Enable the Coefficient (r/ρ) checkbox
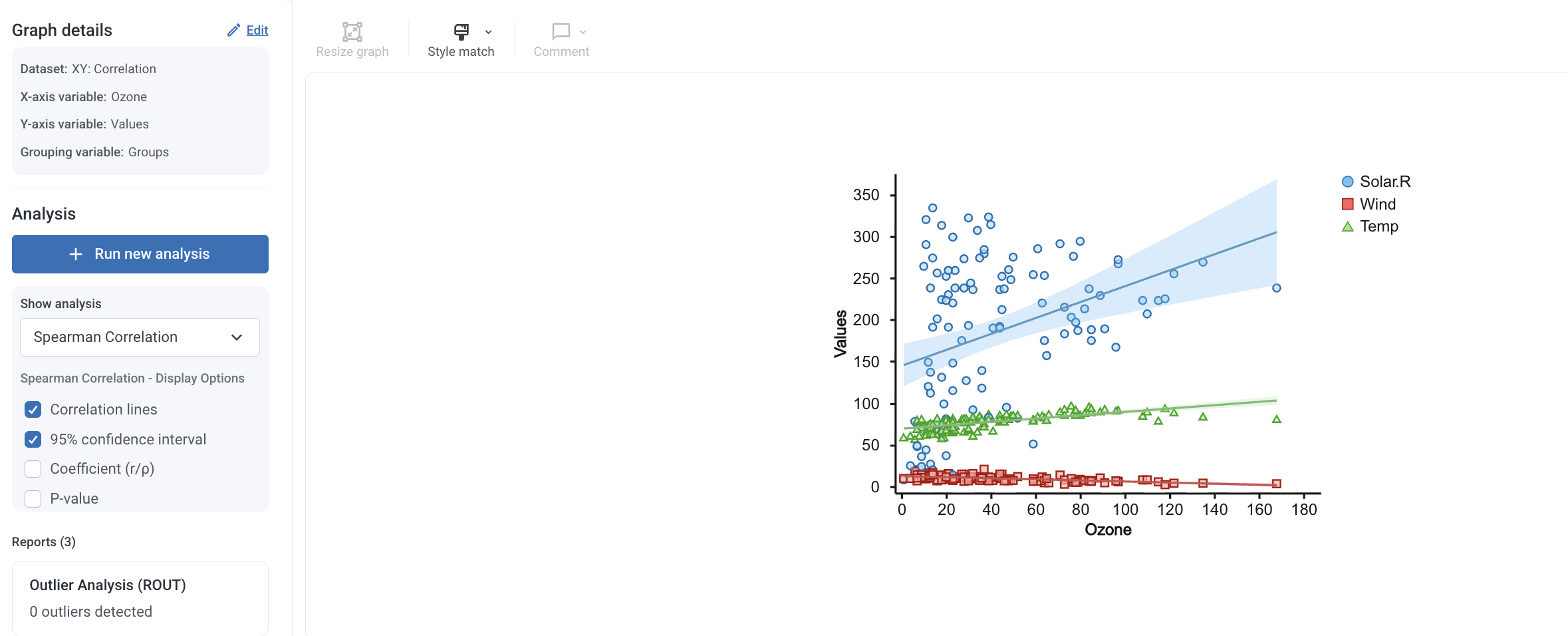The image size is (1568, 636). pos(33,469)
